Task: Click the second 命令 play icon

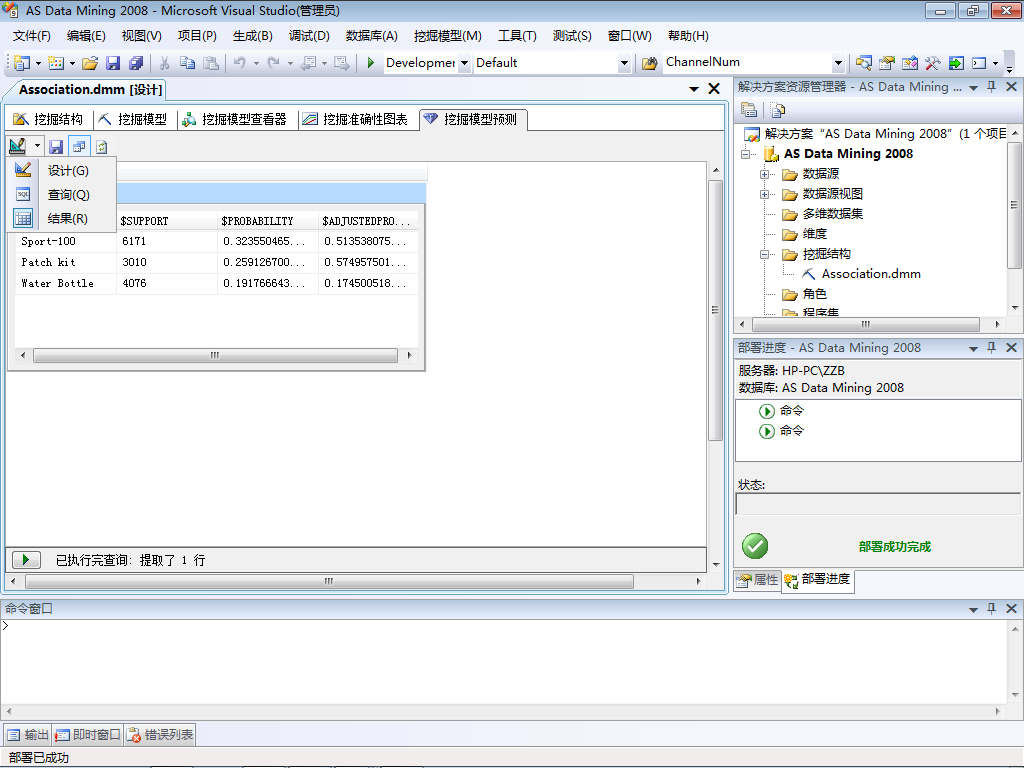Action: coord(767,431)
